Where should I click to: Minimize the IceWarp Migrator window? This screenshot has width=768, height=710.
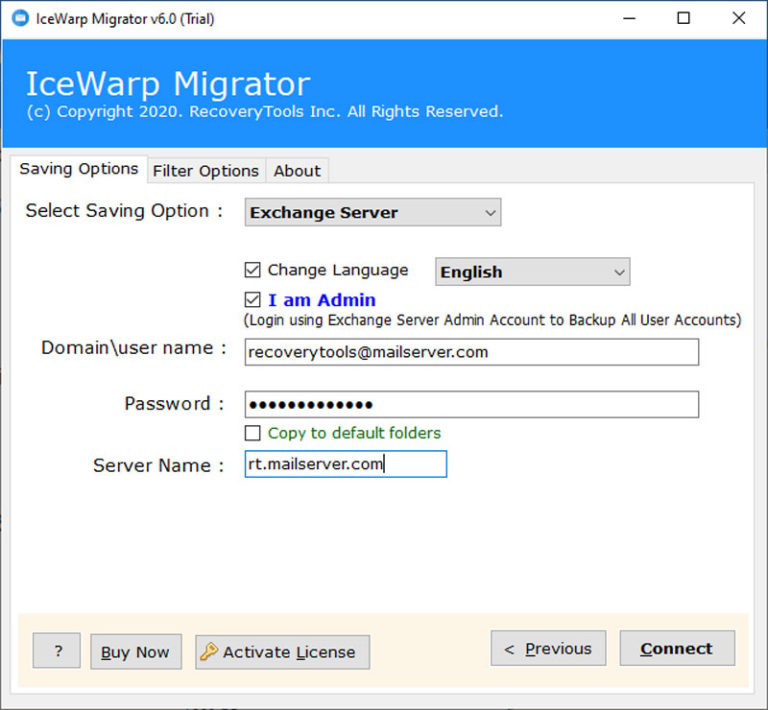(x=629, y=19)
